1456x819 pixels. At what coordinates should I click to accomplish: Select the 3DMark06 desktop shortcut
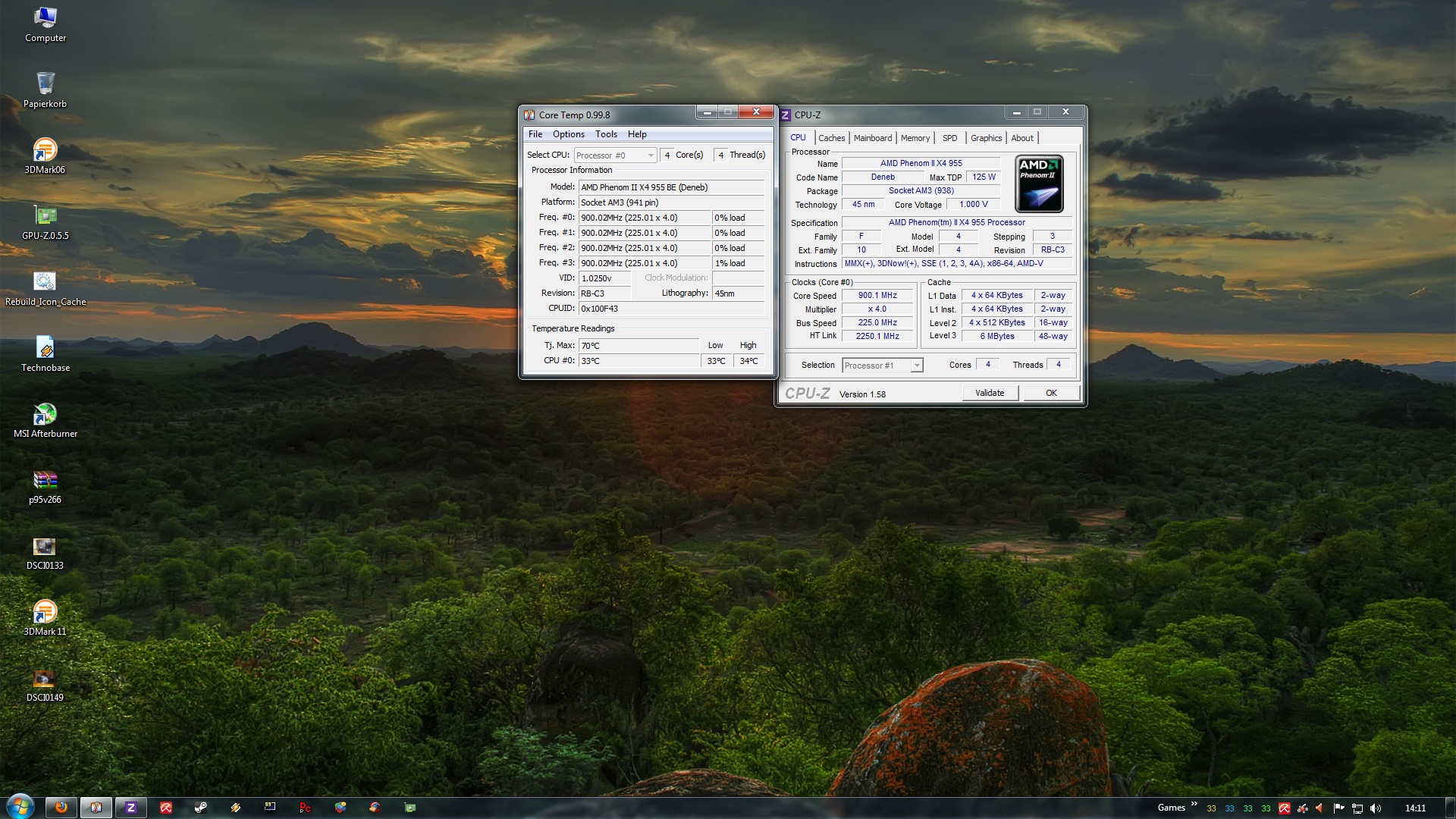coord(45,156)
